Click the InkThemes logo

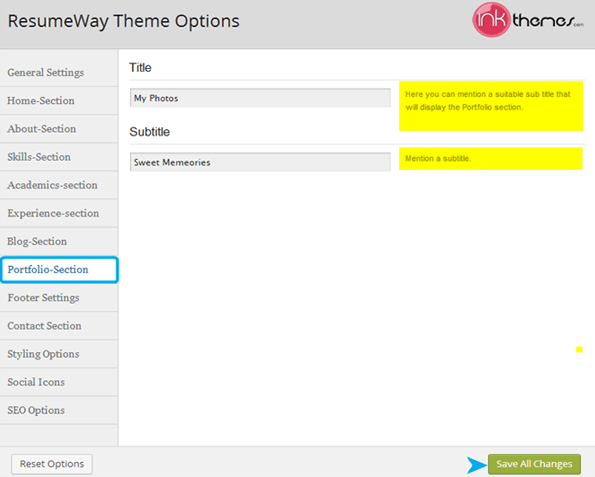(528, 20)
